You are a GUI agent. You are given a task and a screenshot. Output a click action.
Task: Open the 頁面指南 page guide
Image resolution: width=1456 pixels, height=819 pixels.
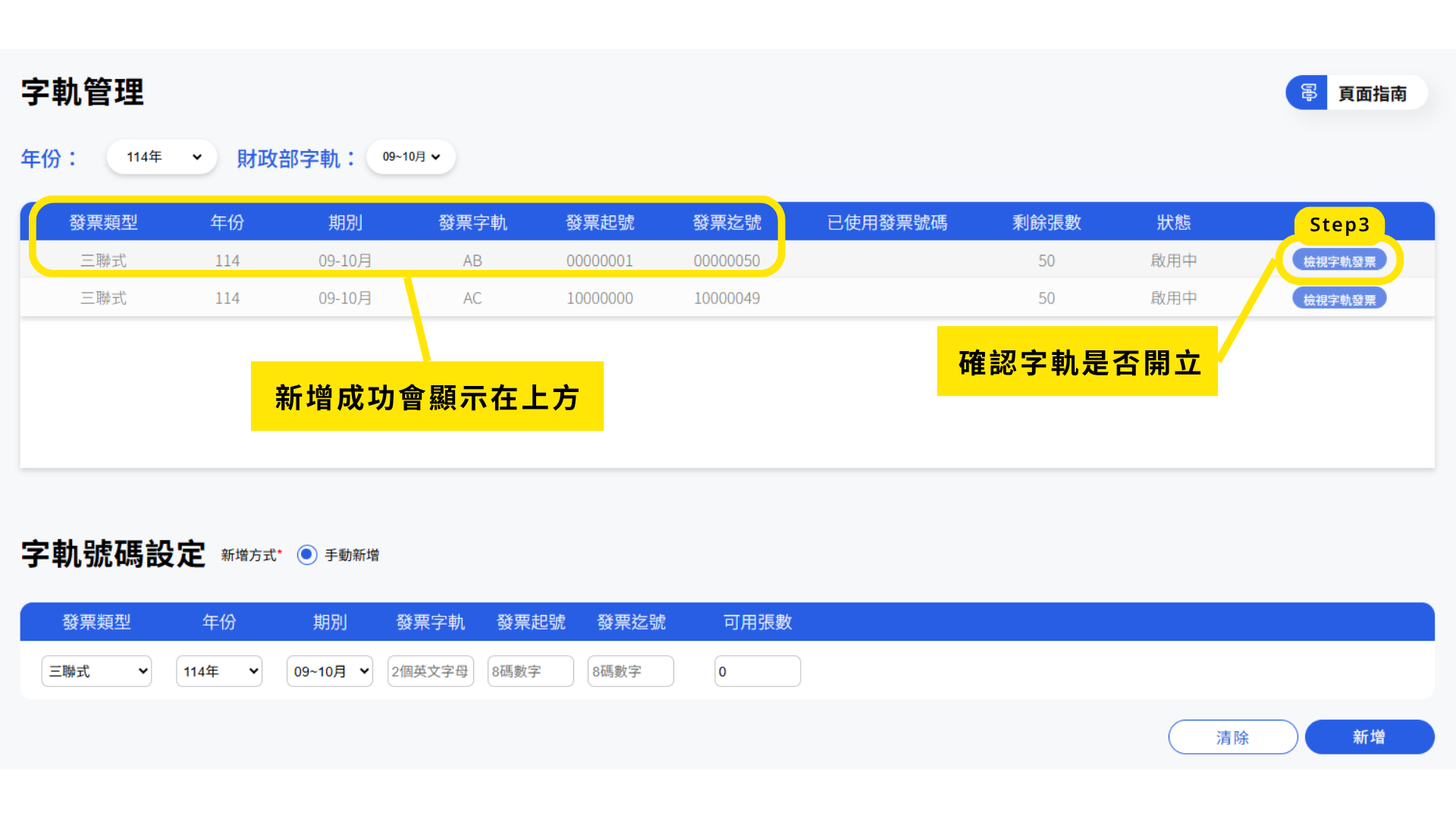1371,93
